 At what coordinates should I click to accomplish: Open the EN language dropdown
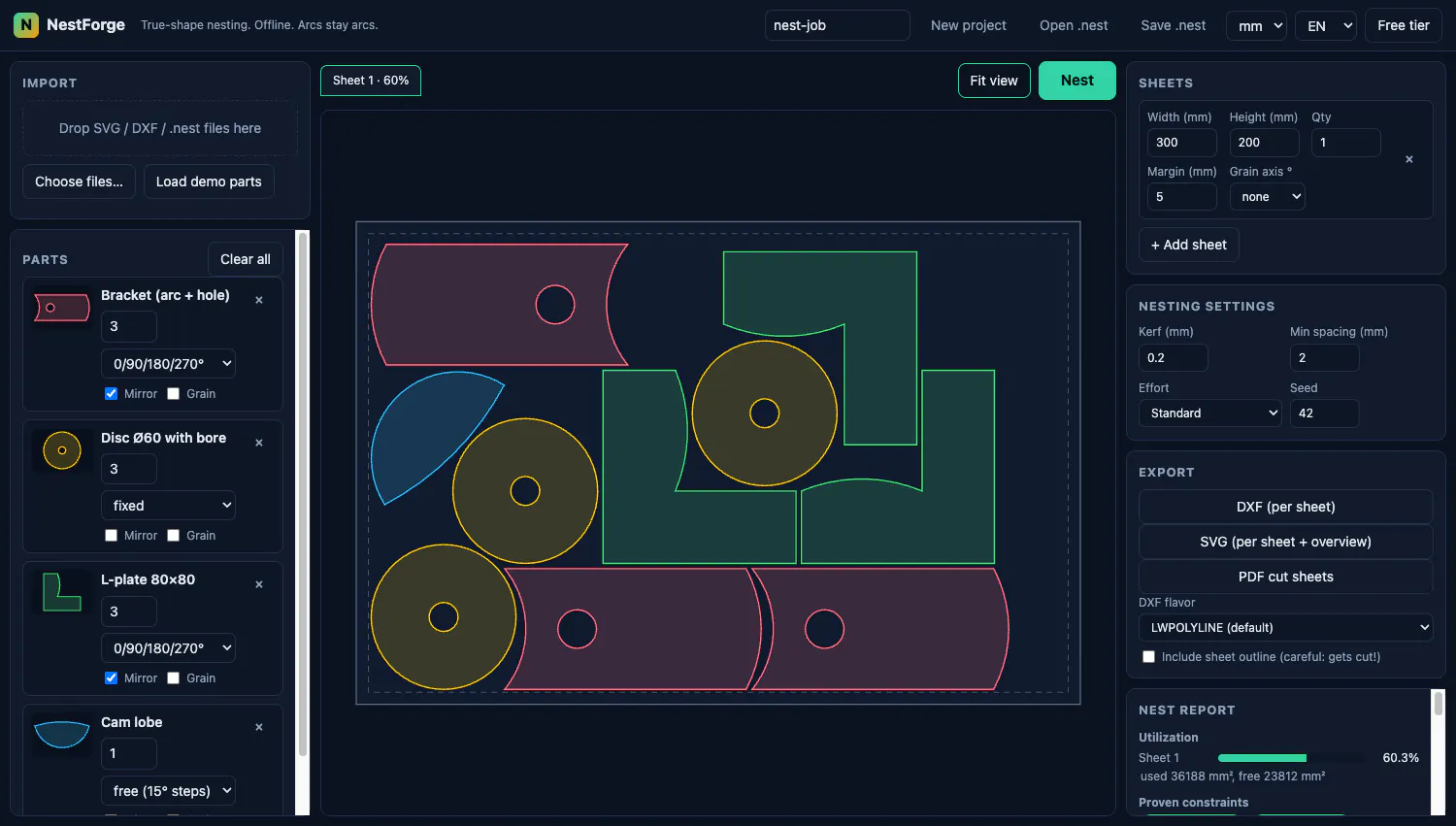(x=1326, y=25)
